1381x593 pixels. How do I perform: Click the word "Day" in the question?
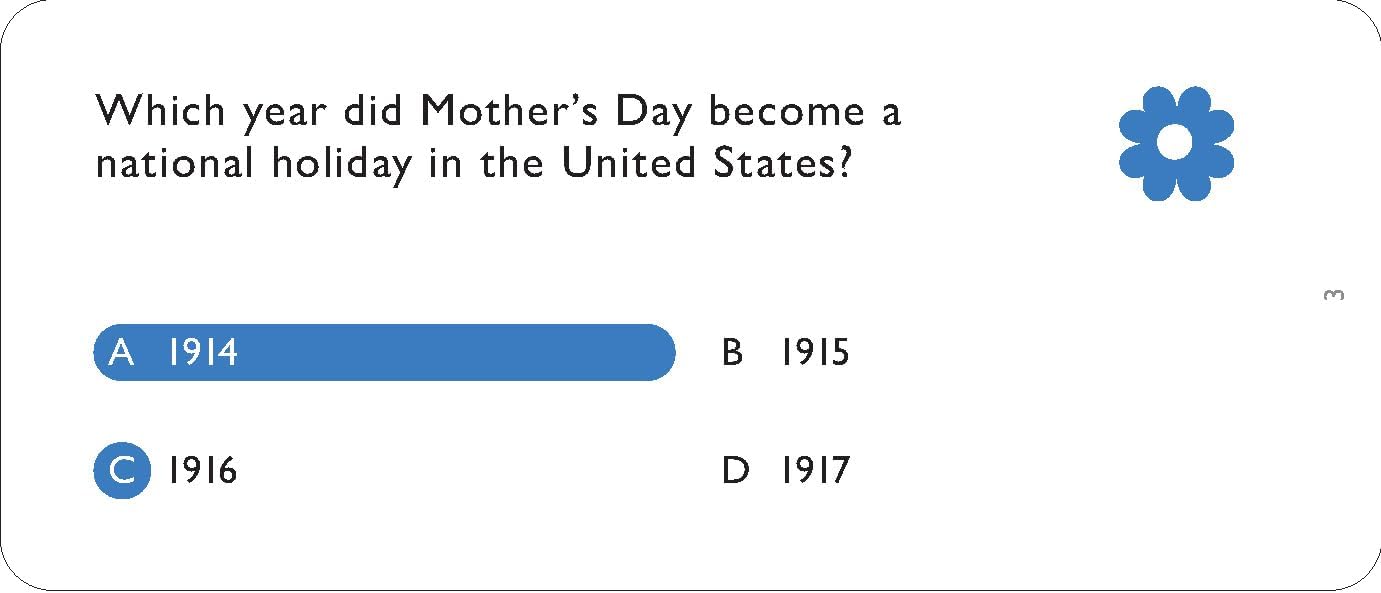(653, 111)
